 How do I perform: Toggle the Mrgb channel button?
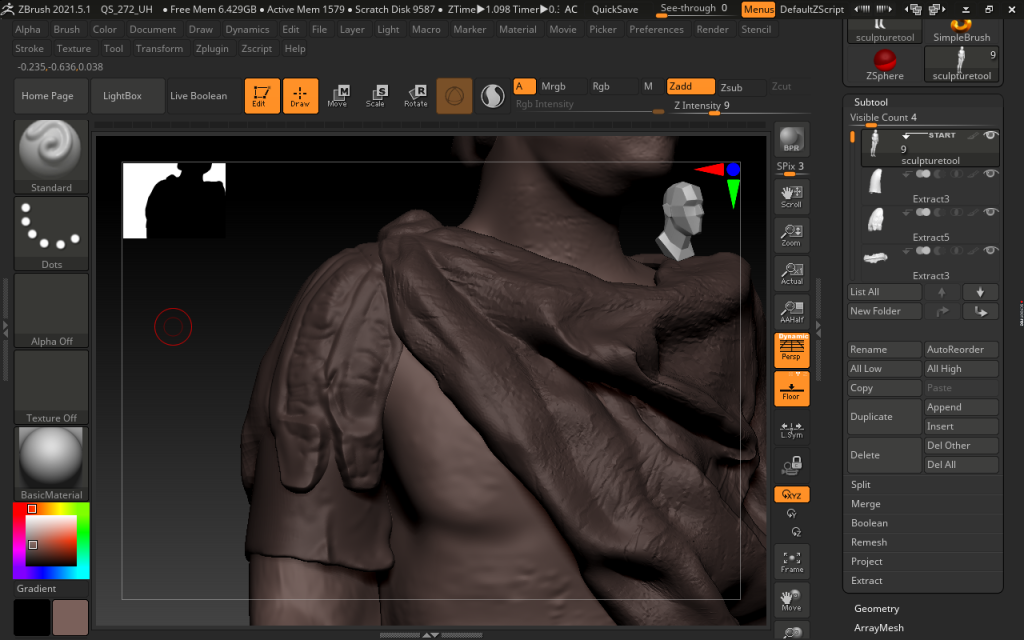pyautogui.click(x=562, y=86)
